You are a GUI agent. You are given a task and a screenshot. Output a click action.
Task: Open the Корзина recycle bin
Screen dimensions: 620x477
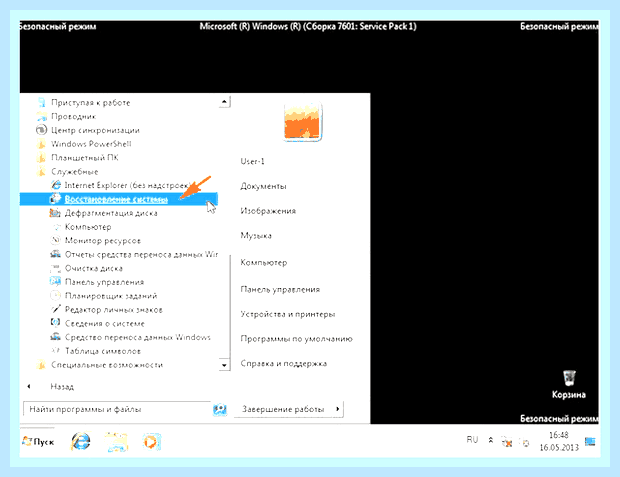pos(569,384)
